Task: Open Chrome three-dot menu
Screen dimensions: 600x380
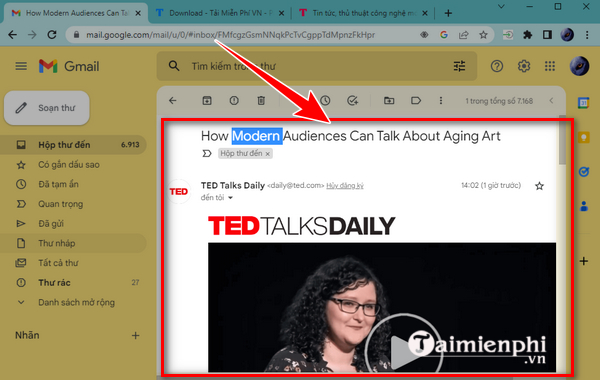Action: 587,35
